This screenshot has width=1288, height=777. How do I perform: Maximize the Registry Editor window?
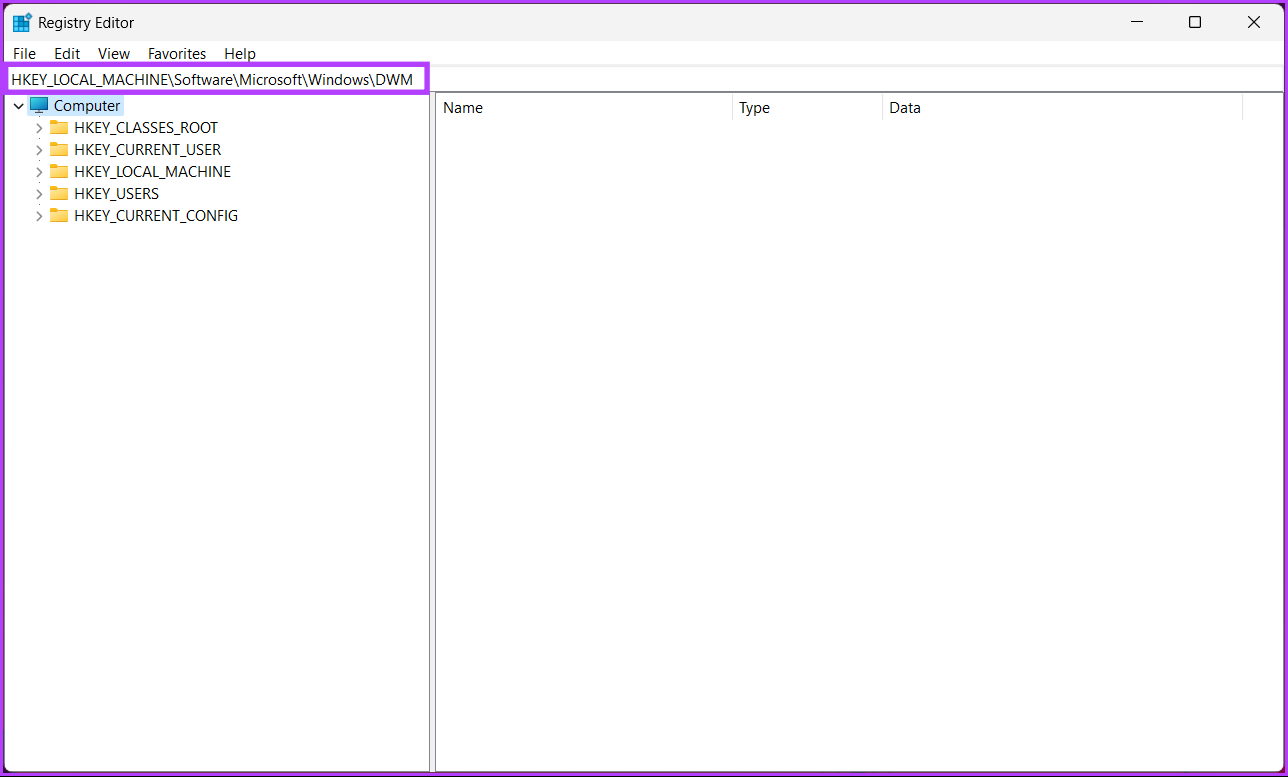tap(1195, 22)
